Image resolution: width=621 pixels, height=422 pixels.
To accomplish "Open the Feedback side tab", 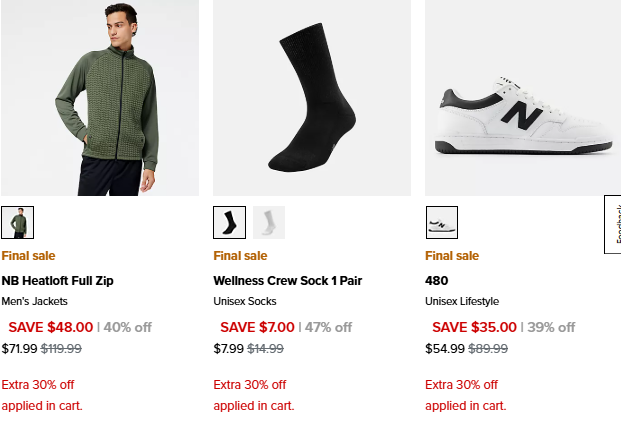I will click(613, 225).
